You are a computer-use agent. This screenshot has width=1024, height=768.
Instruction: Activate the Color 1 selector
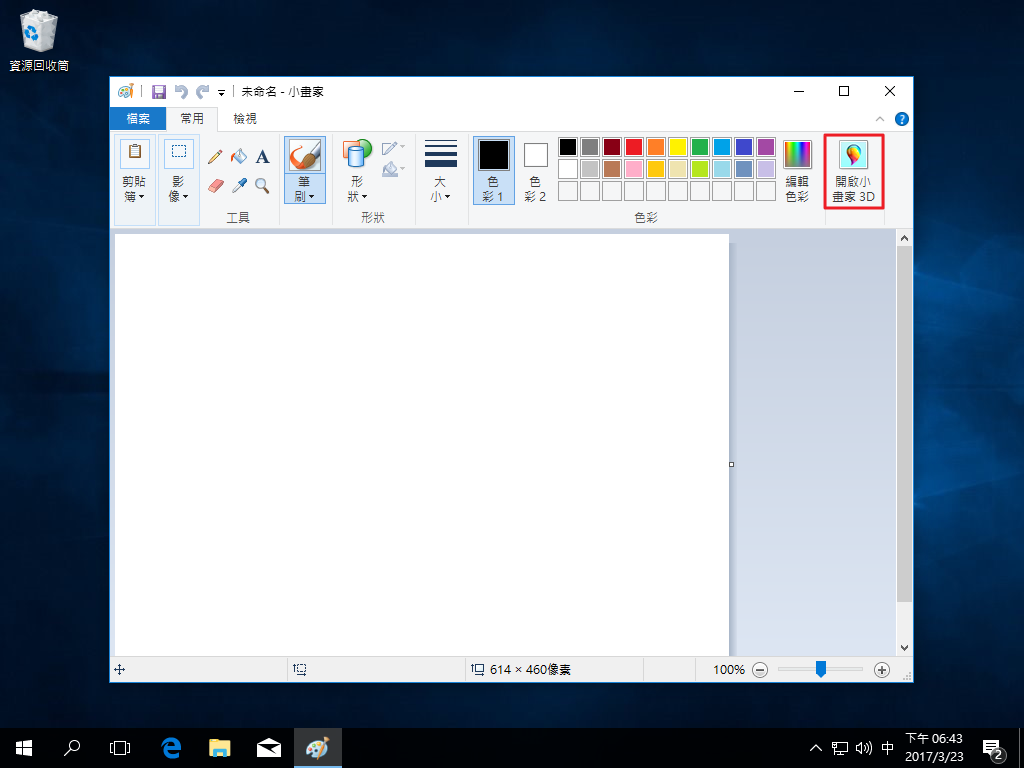click(x=494, y=170)
